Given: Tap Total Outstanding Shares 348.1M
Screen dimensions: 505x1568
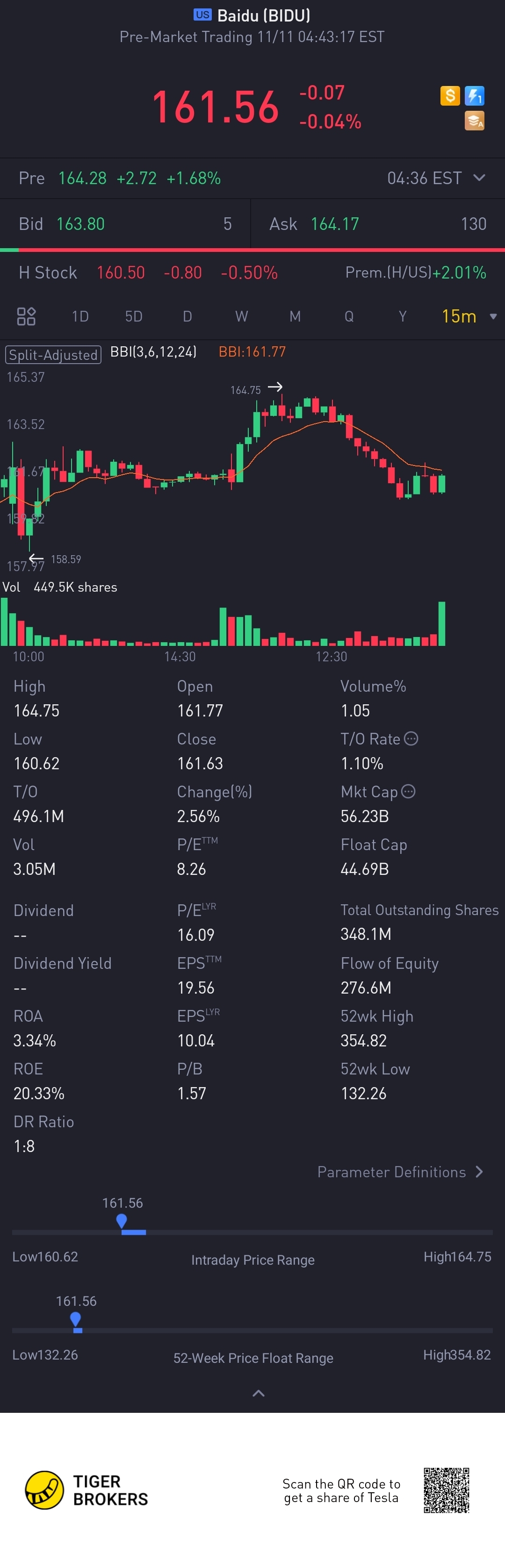Looking at the screenshot, I should point(366,934).
